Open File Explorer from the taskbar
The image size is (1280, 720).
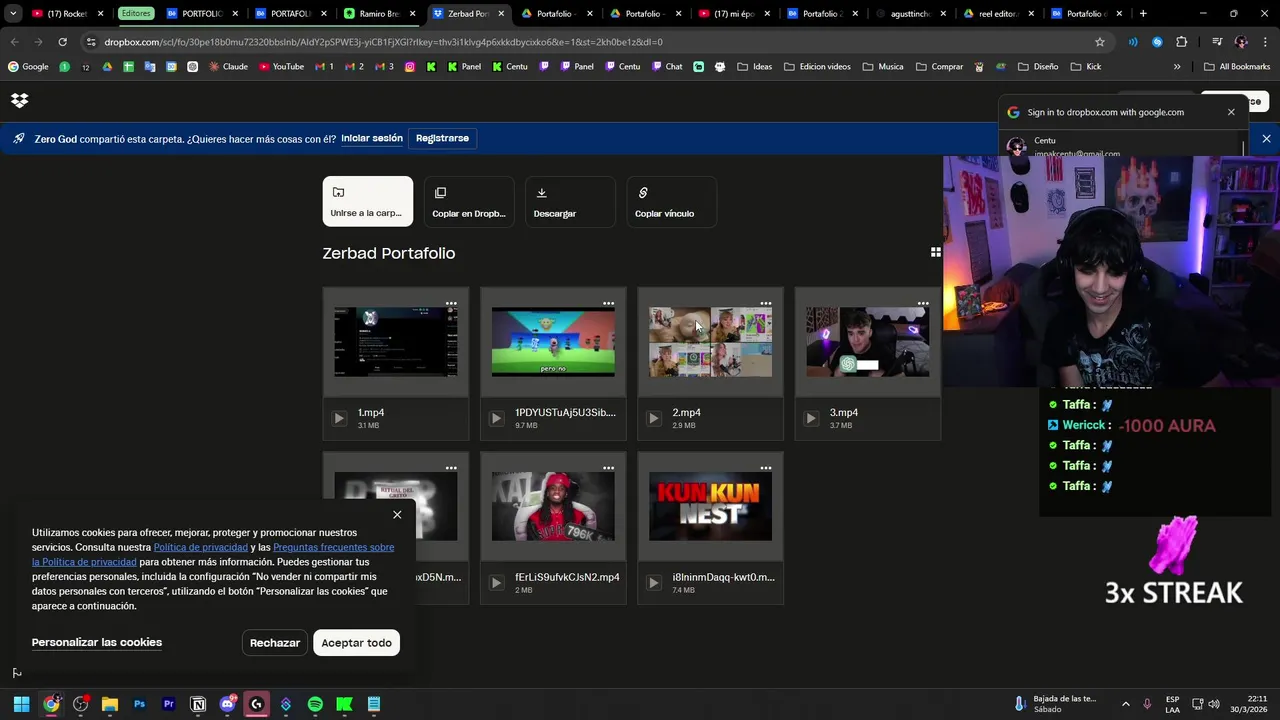(x=110, y=704)
